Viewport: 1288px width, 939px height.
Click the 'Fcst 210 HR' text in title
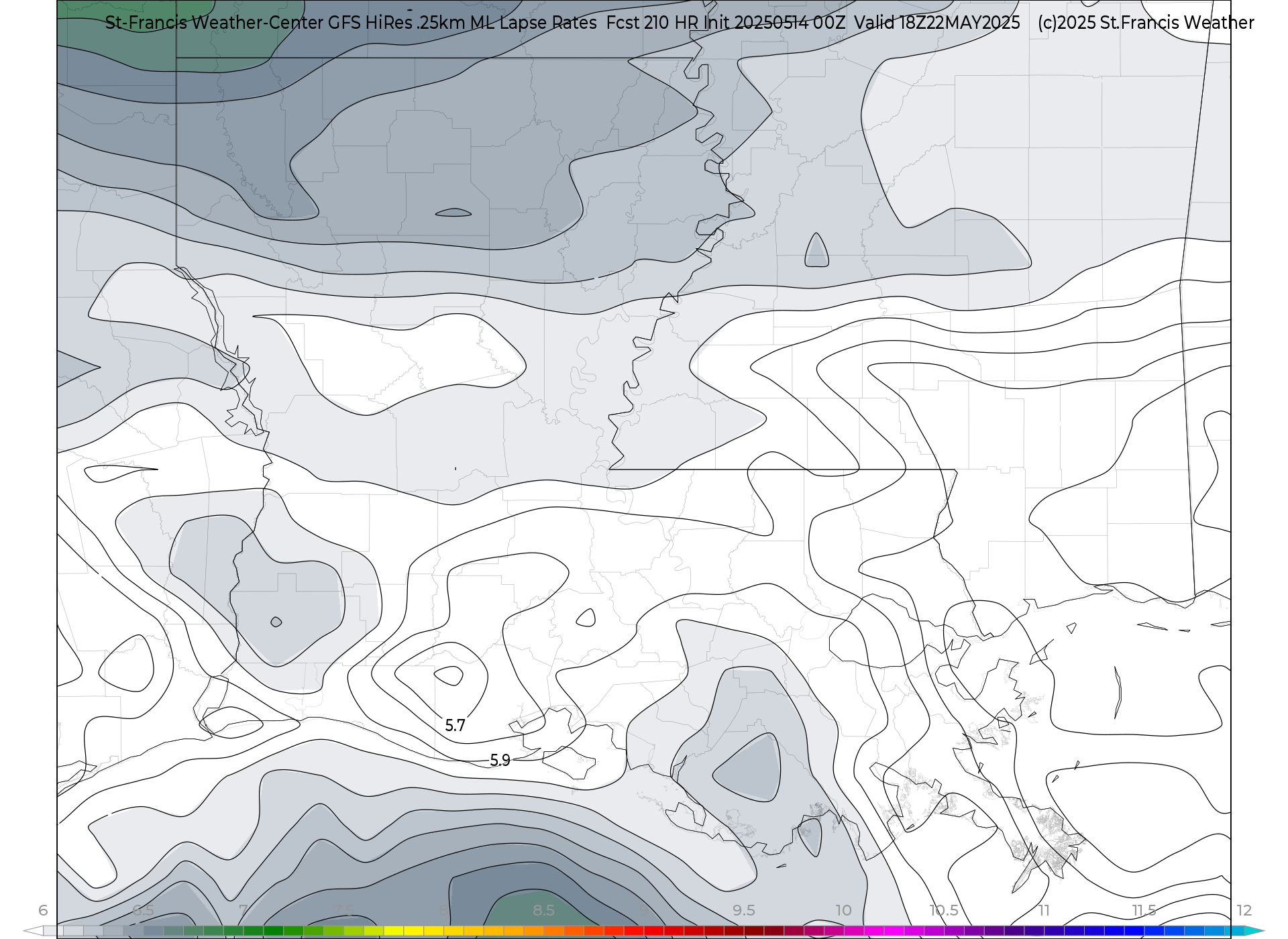pyautogui.click(x=652, y=23)
